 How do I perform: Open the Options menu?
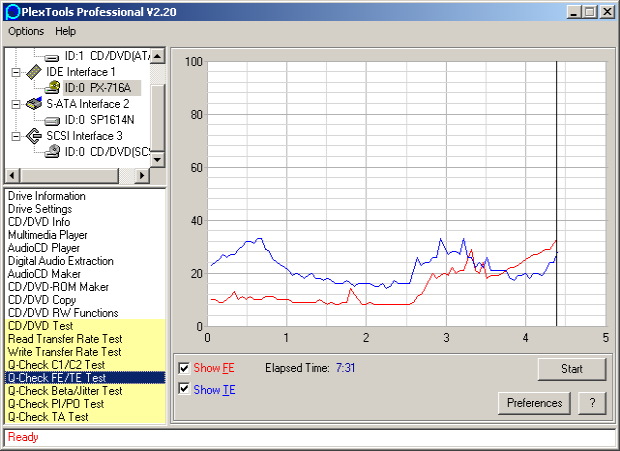pos(26,31)
